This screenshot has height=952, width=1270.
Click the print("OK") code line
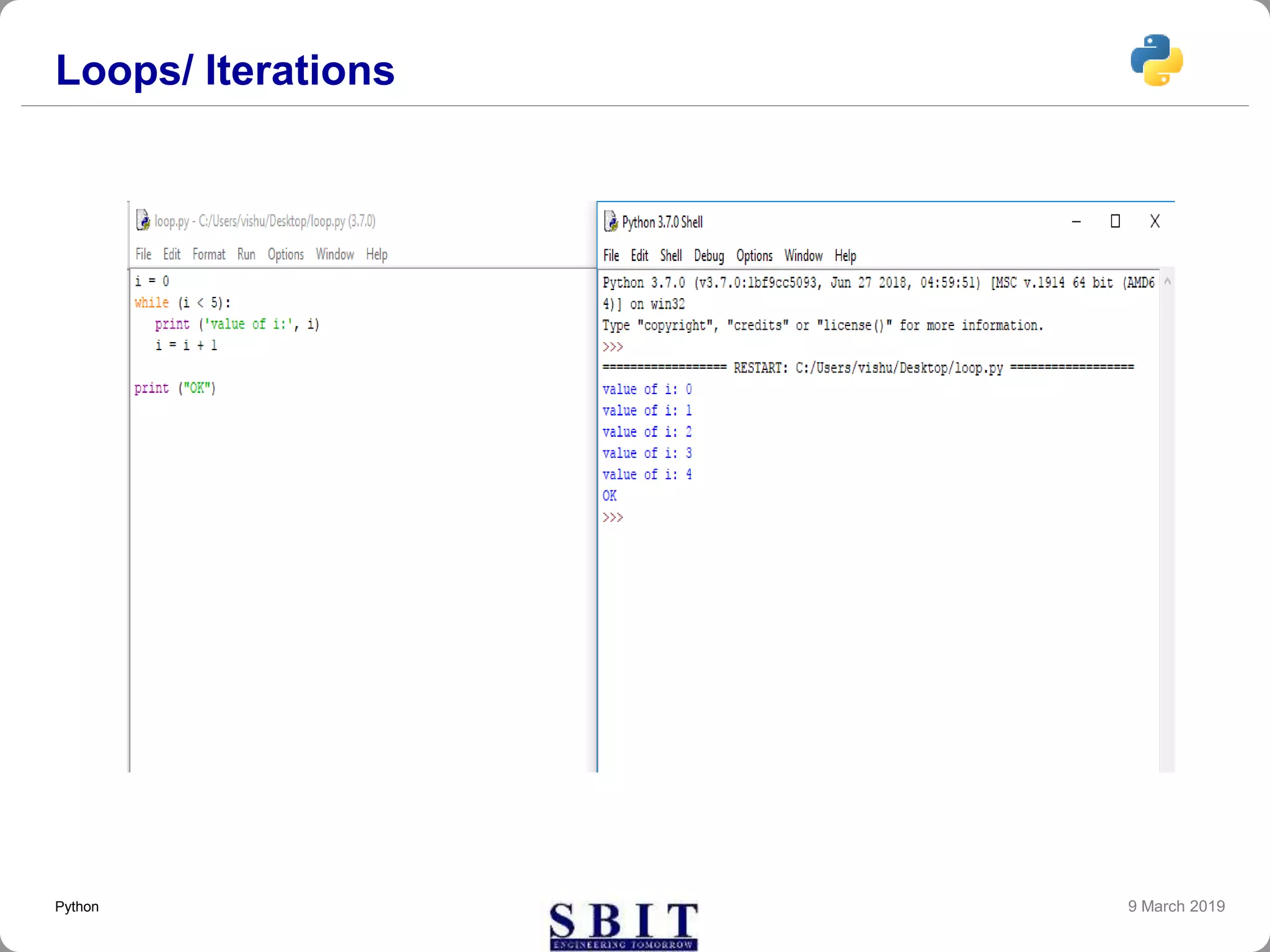(175, 388)
